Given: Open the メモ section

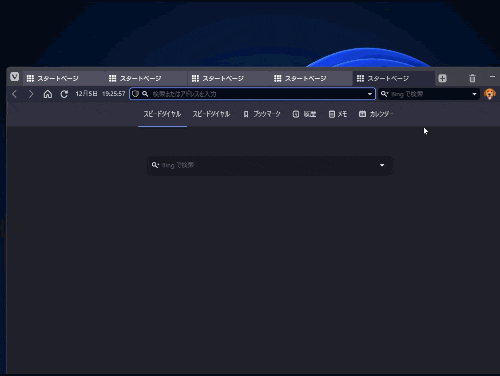Looking at the screenshot, I should [x=338, y=114].
